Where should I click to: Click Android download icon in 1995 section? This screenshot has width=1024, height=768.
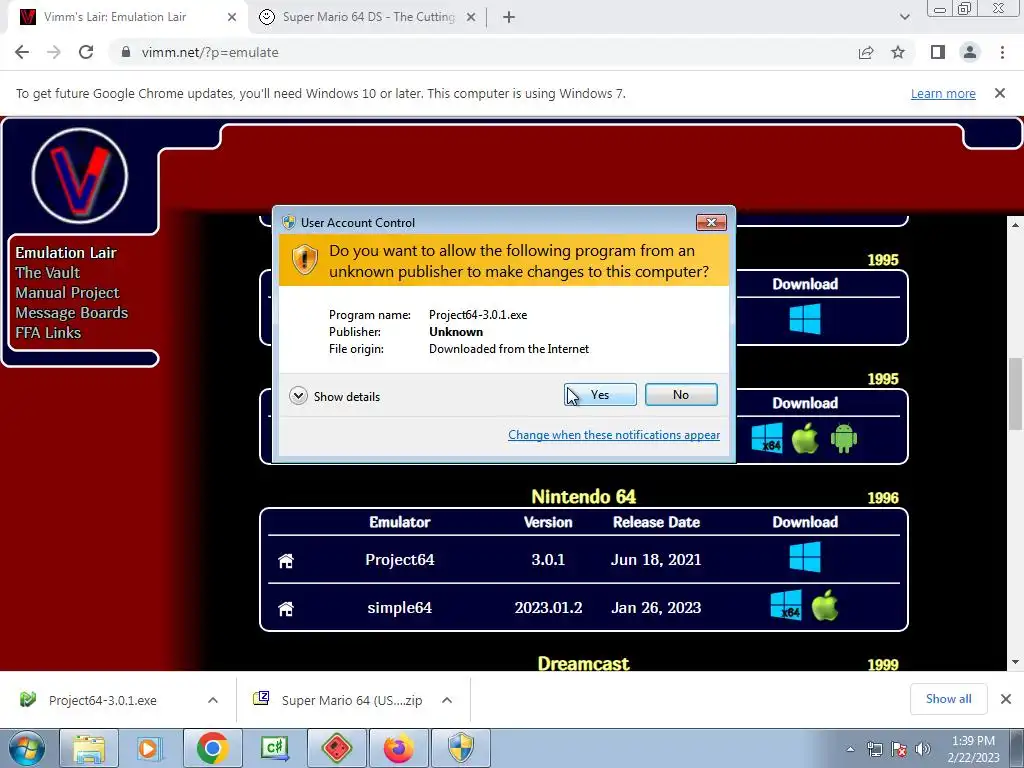tap(844, 438)
